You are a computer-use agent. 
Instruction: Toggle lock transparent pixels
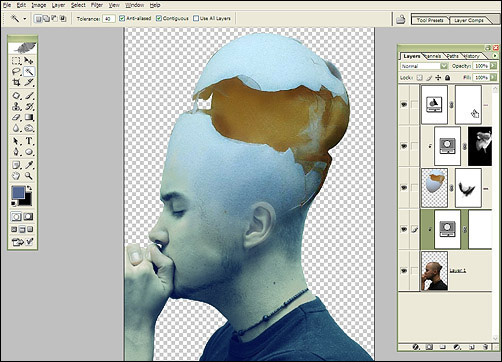coord(420,78)
